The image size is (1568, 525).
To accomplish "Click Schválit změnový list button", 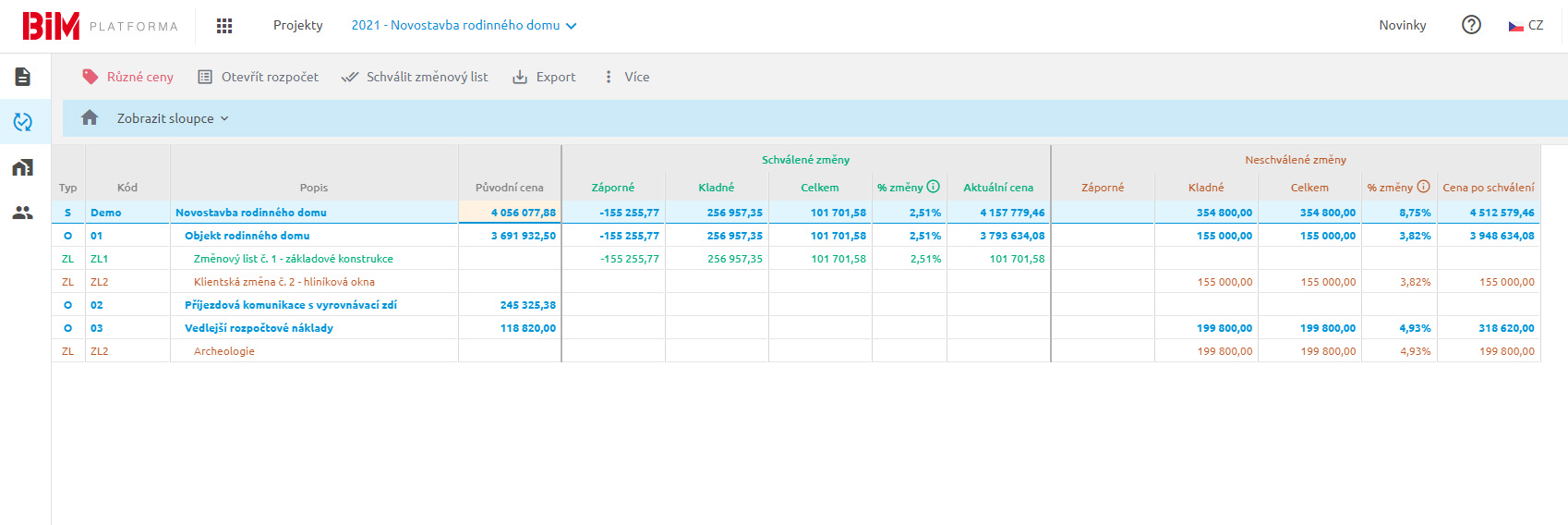I will [x=415, y=77].
